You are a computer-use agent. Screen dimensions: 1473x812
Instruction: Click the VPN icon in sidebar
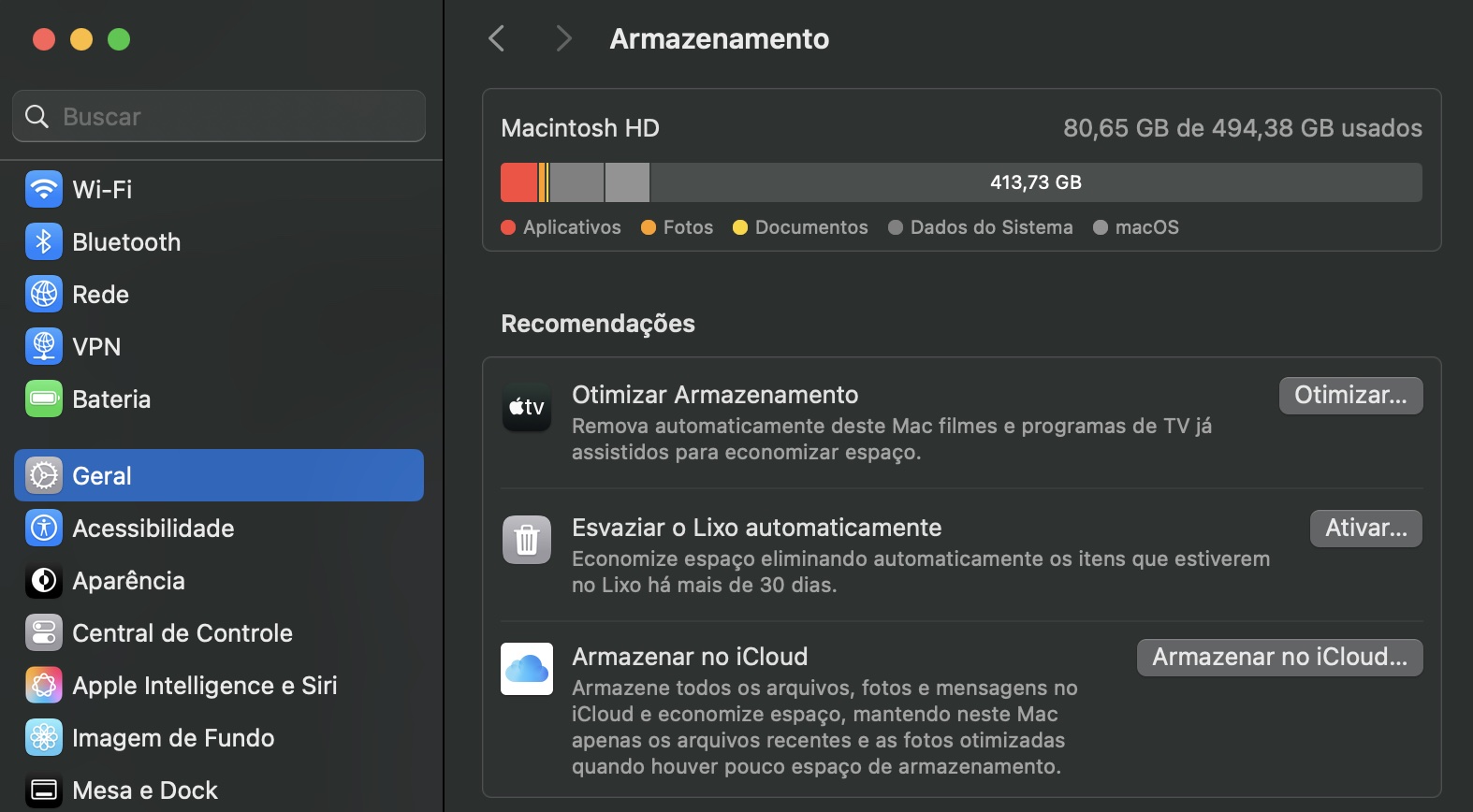[x=44, y=346]
